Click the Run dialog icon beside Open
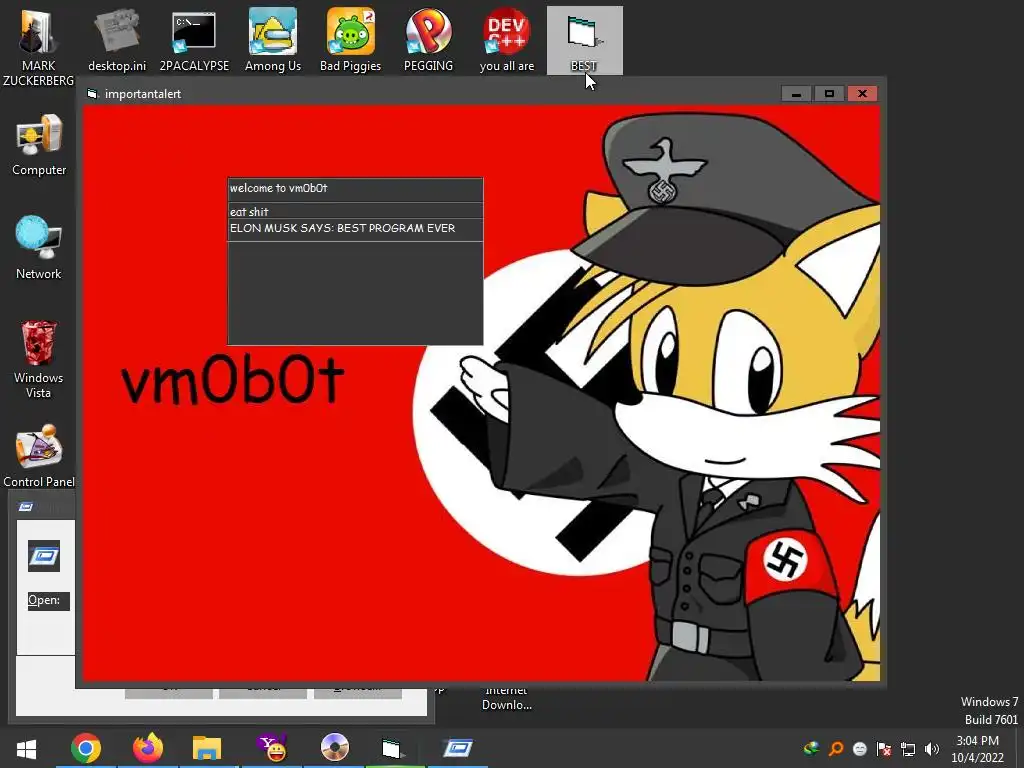This screenshot has width=1024, height=768. pyautogui.click(x=44, y=556)
